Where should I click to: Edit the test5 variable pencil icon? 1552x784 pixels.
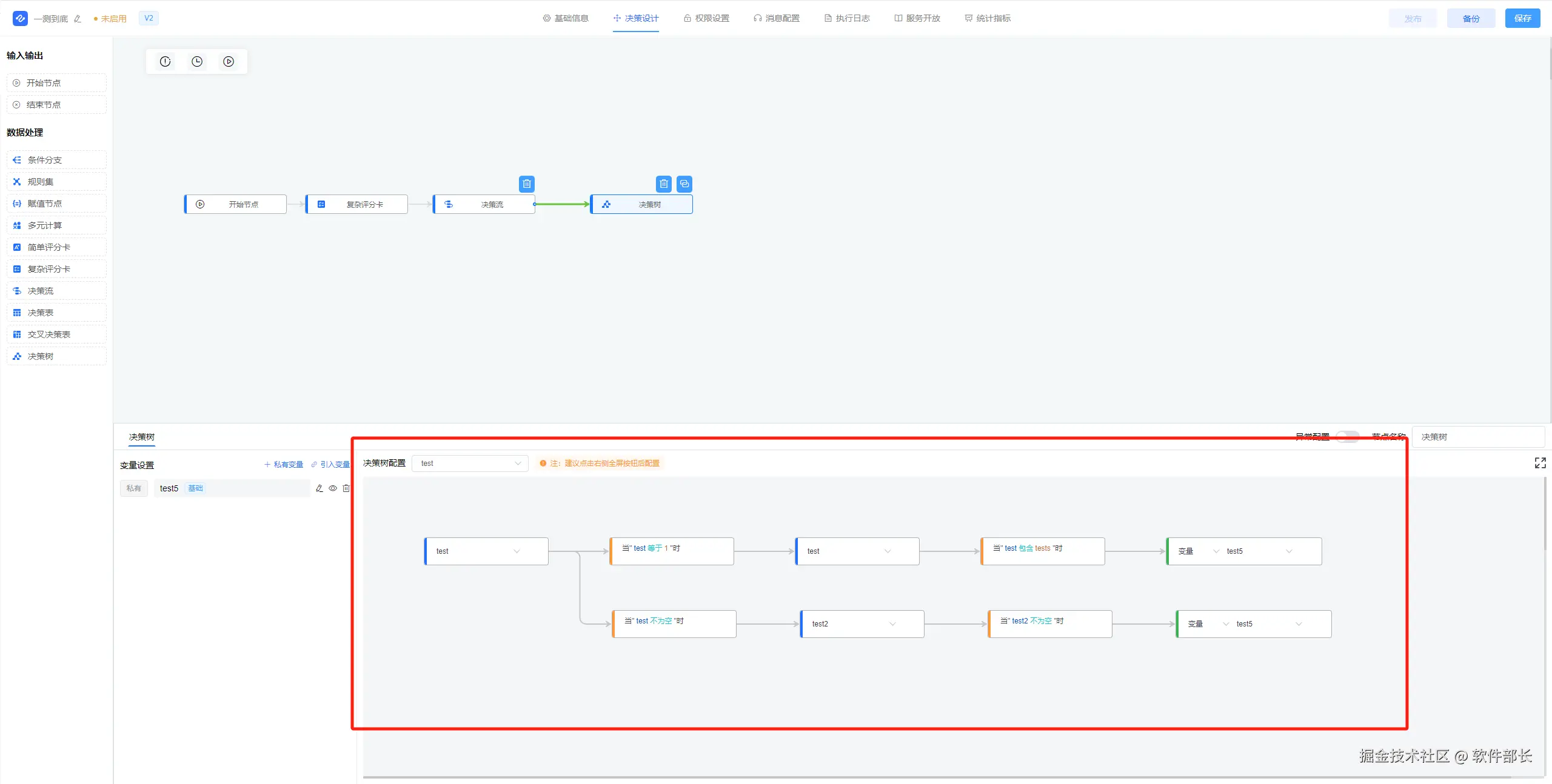coord(319,488)
